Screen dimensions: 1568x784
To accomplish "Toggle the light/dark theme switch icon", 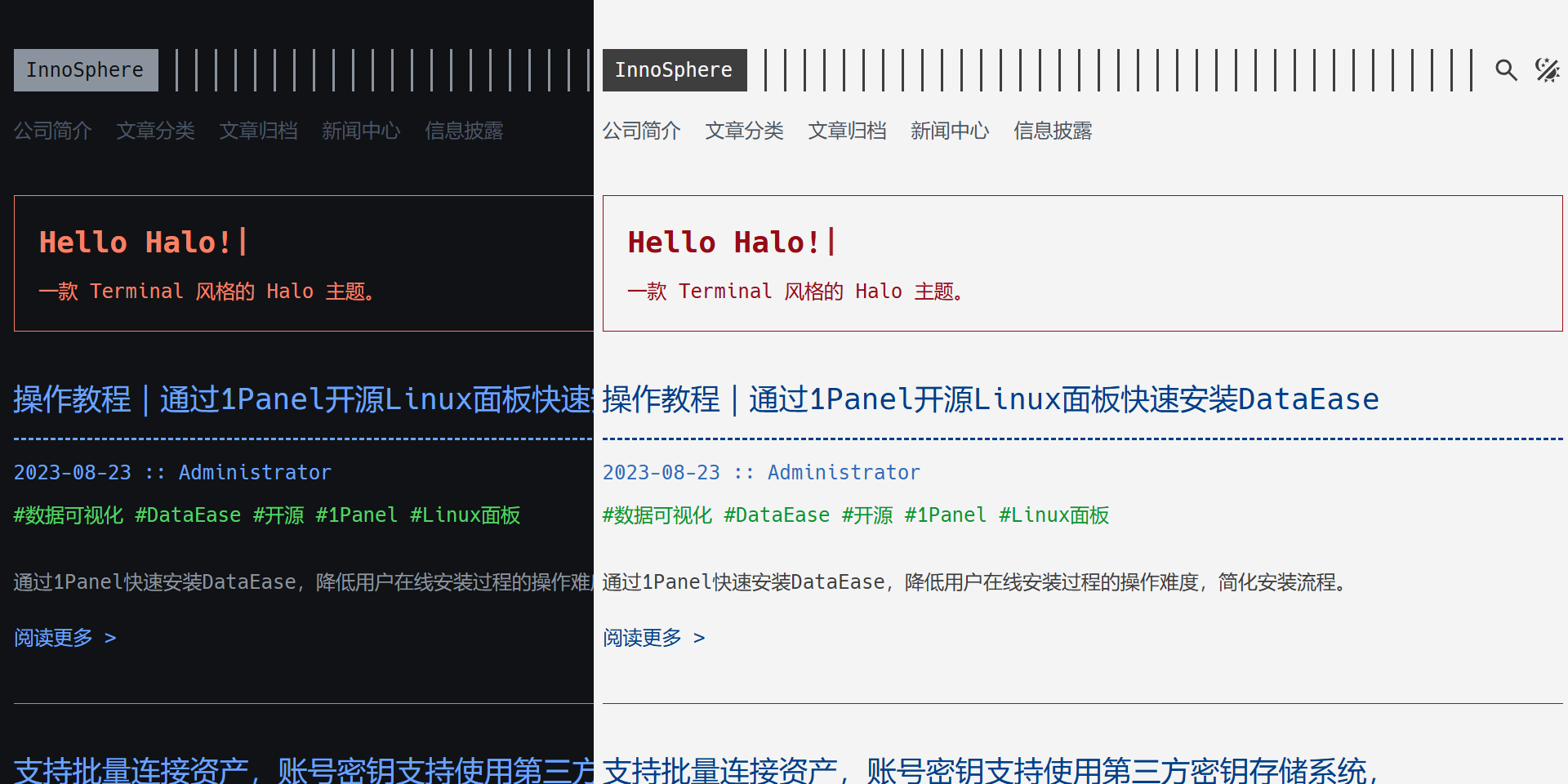I will [1547, 70].
